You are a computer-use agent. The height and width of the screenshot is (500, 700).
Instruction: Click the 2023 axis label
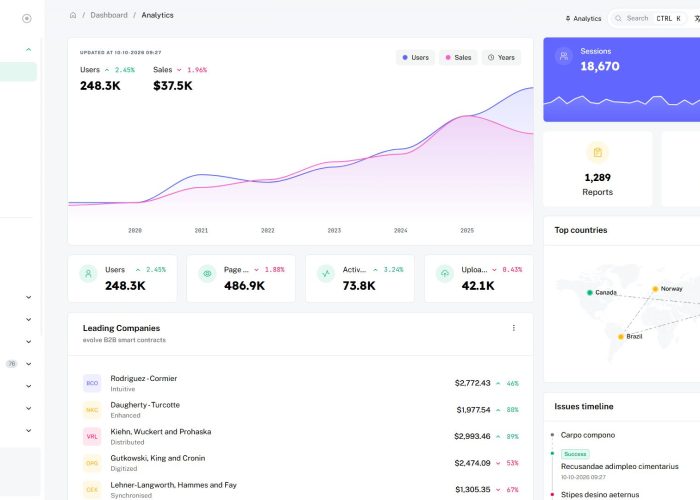pos(334,231)
